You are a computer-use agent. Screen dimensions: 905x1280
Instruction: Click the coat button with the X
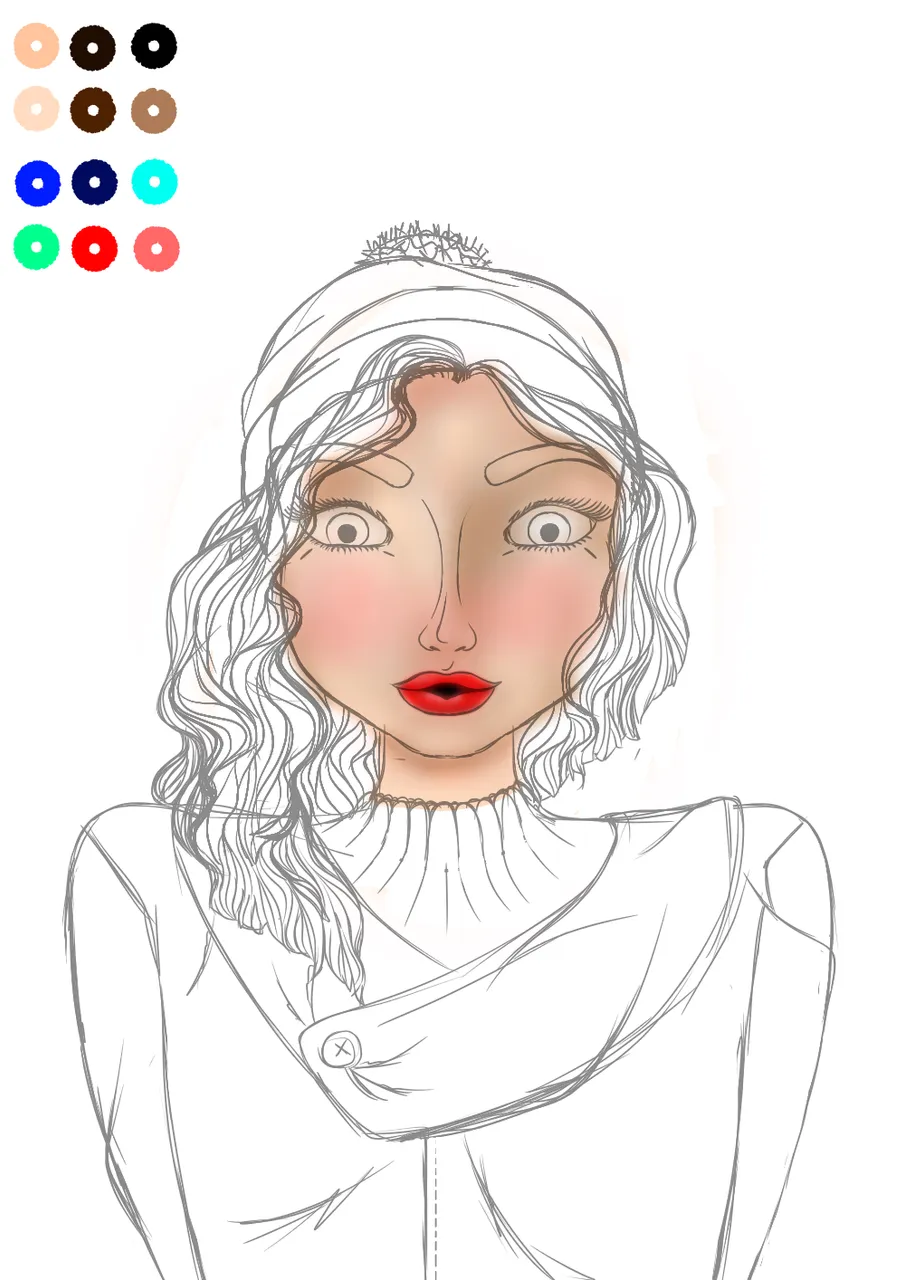click(341, 1049)
